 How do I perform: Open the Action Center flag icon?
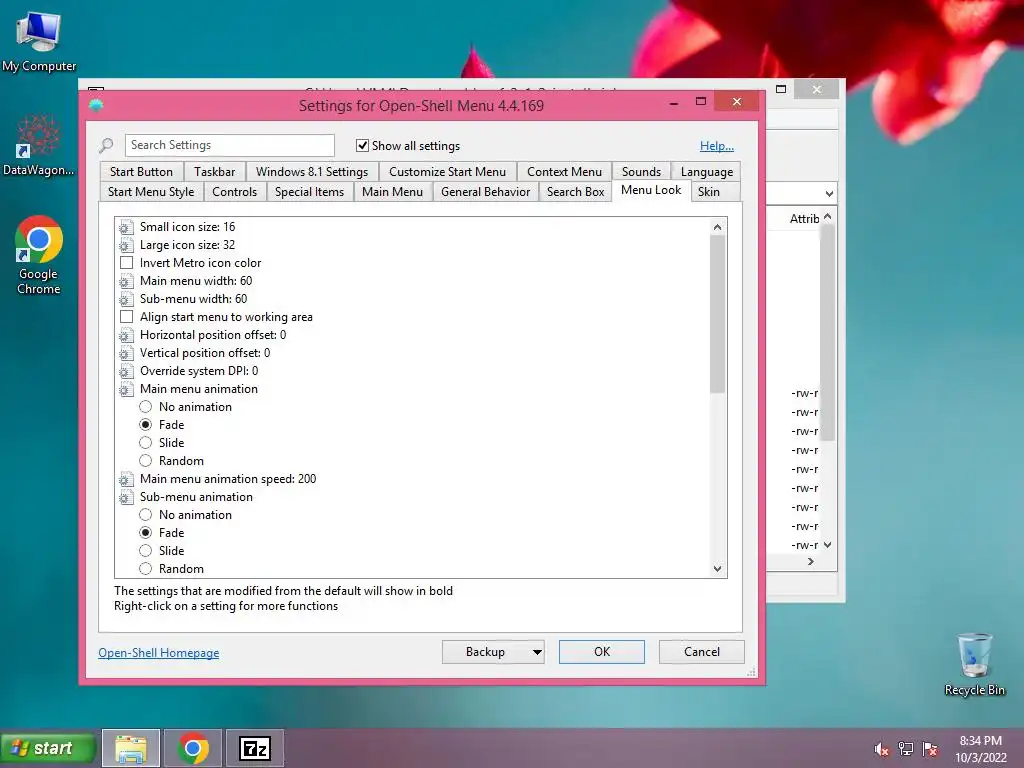pos(930,749)
